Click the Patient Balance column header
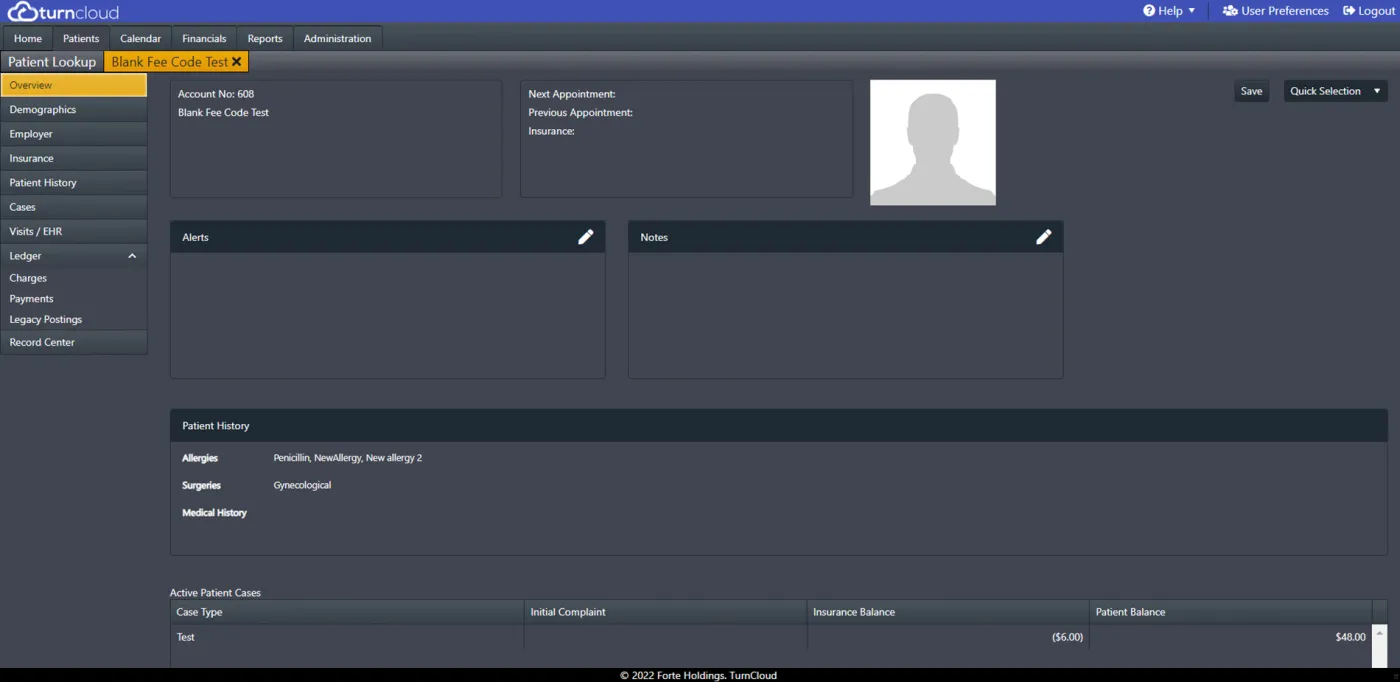Viewport: 1400px width, 682px height. [x=1231, y=612]
